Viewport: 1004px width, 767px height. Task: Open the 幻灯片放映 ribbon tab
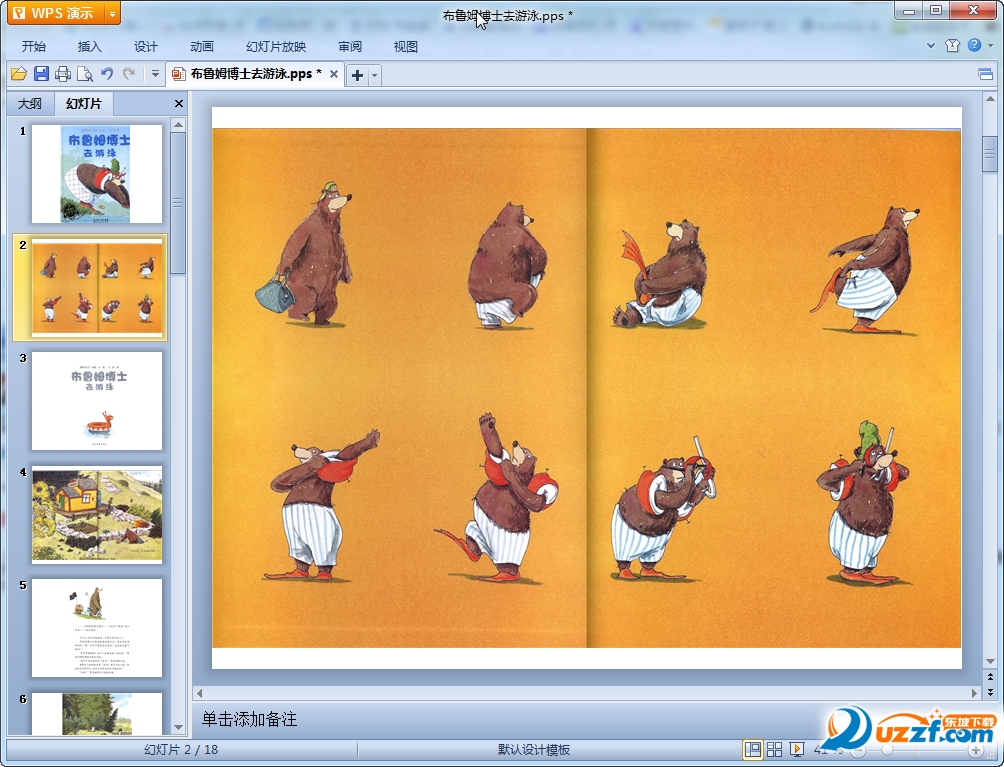point(276,47)
